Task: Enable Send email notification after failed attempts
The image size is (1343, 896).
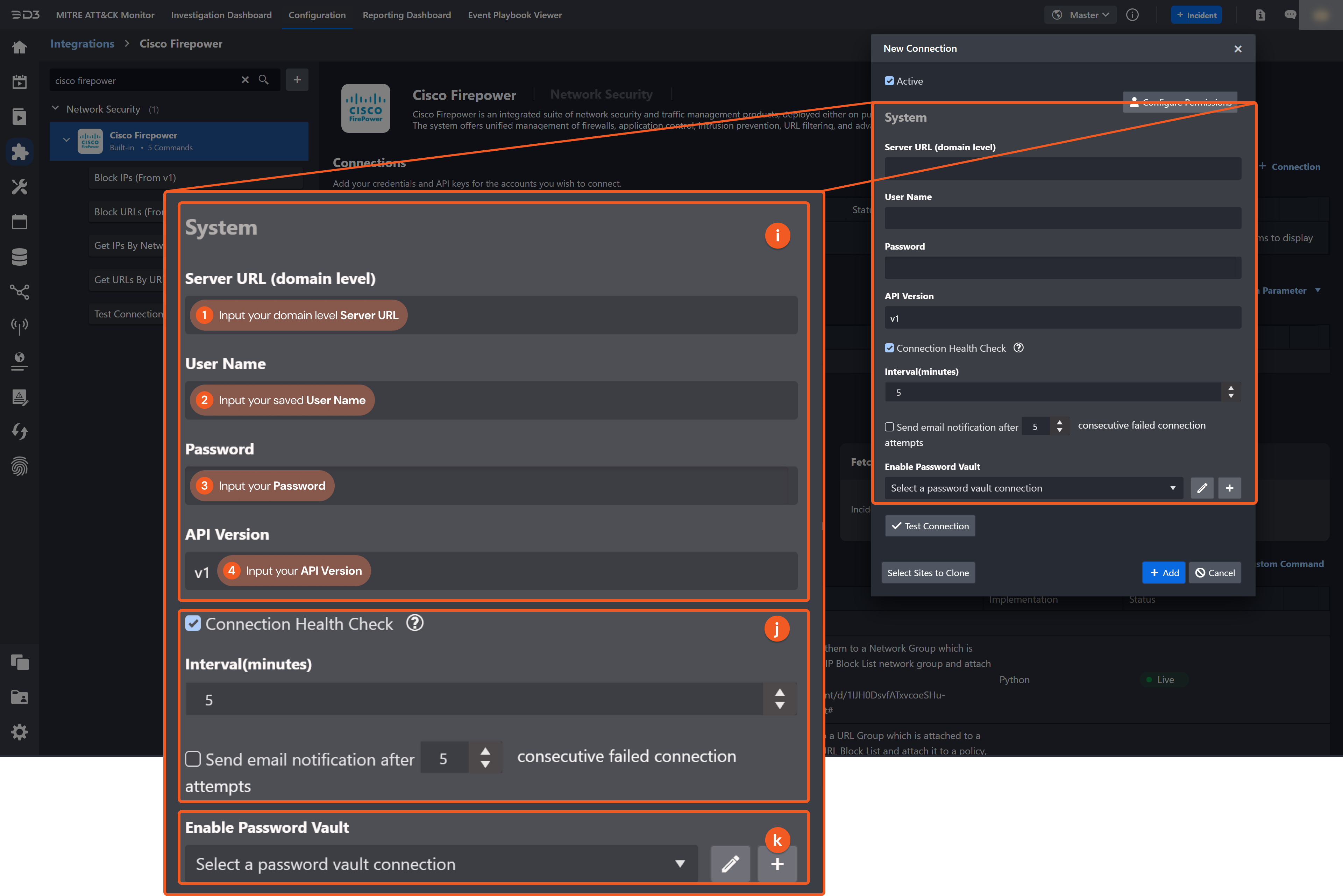Action: click(890, 426)
